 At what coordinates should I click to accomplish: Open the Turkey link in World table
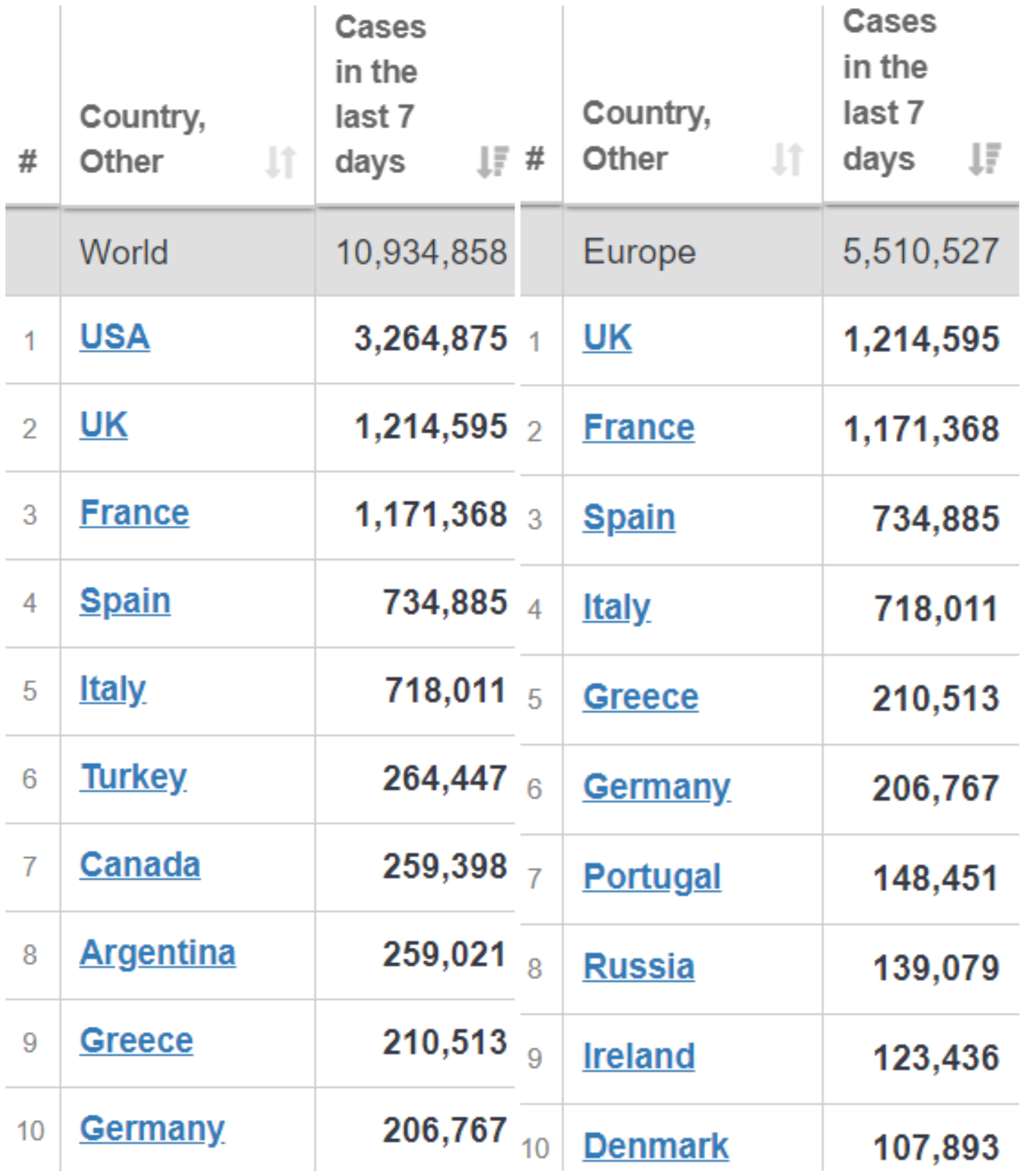(x=133, y=778)
